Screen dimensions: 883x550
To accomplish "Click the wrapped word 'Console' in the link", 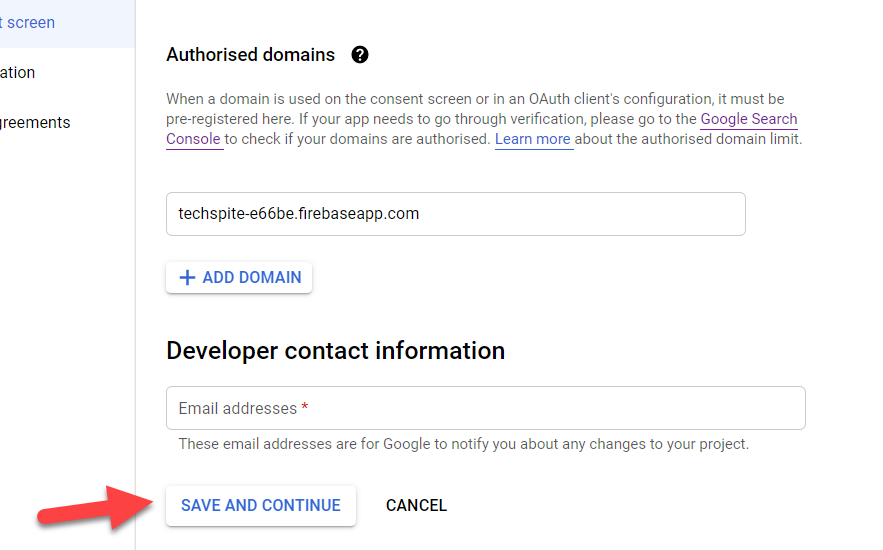I will click(x=193, y=139).
